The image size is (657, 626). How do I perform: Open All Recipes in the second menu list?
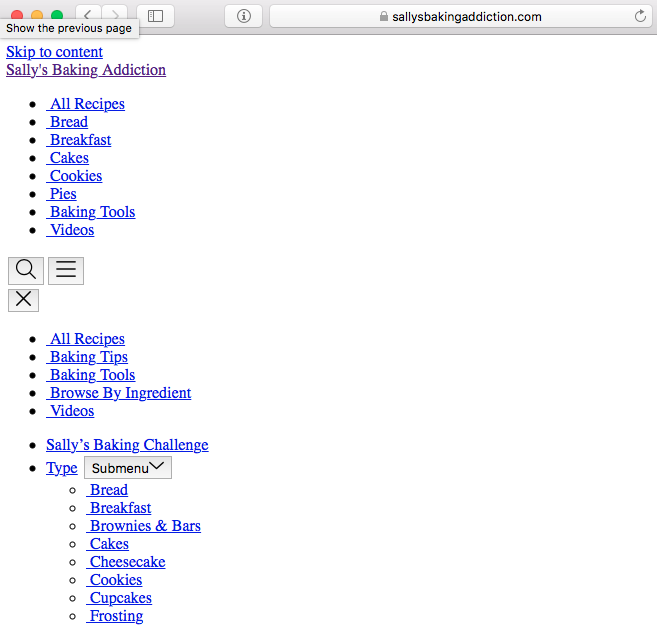pyautogui.click(x=85, y=339)
